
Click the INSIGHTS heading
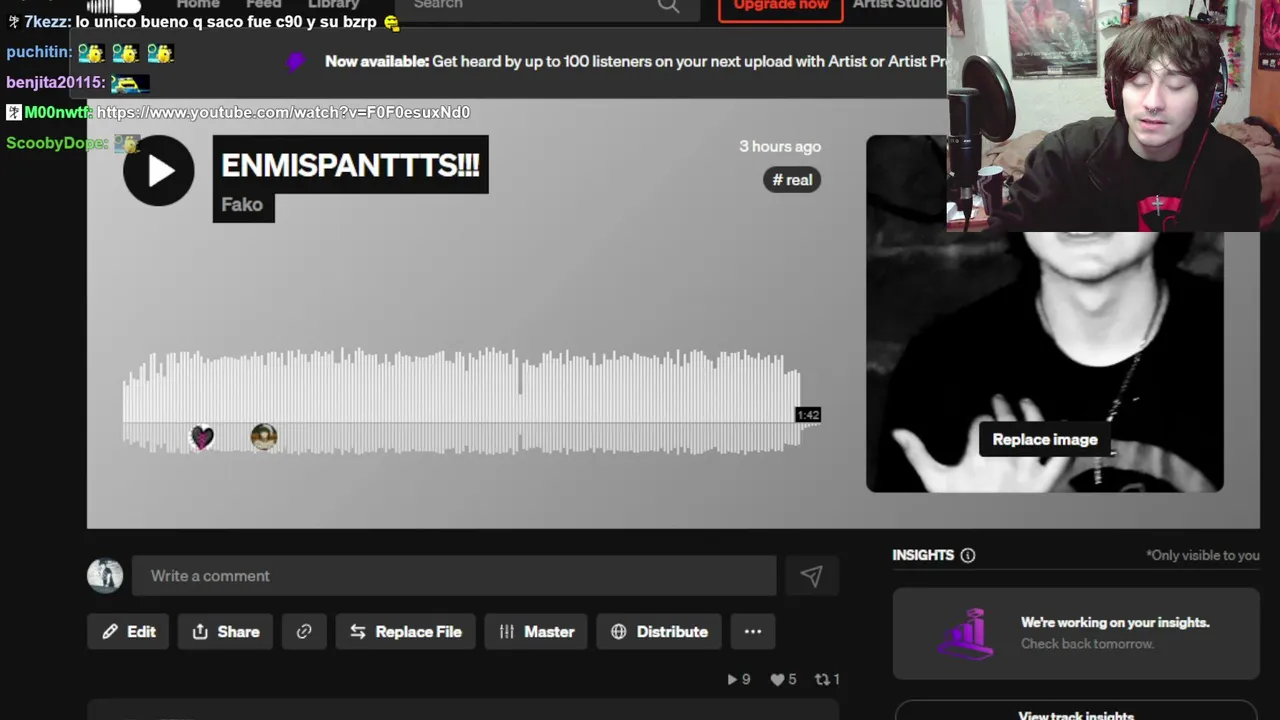tap(923, 555)
